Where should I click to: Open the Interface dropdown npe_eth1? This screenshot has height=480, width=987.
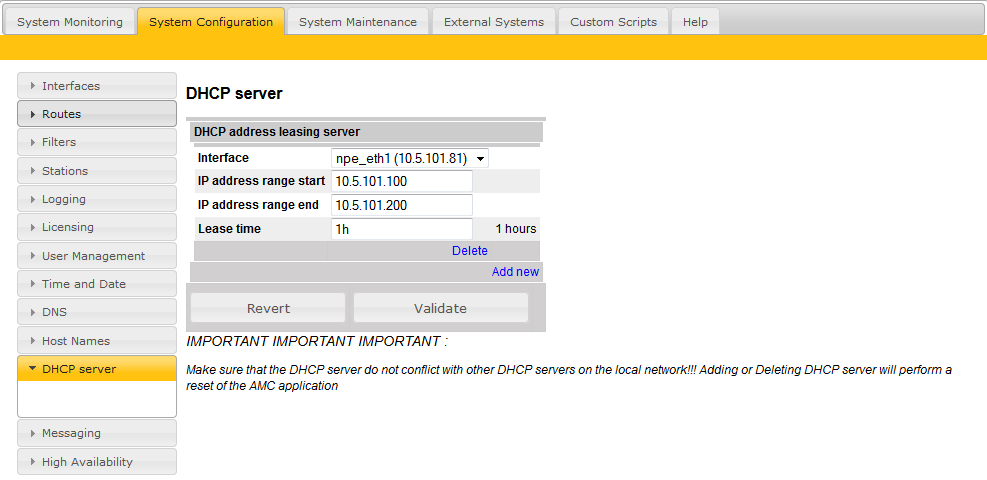pos(409,158)
